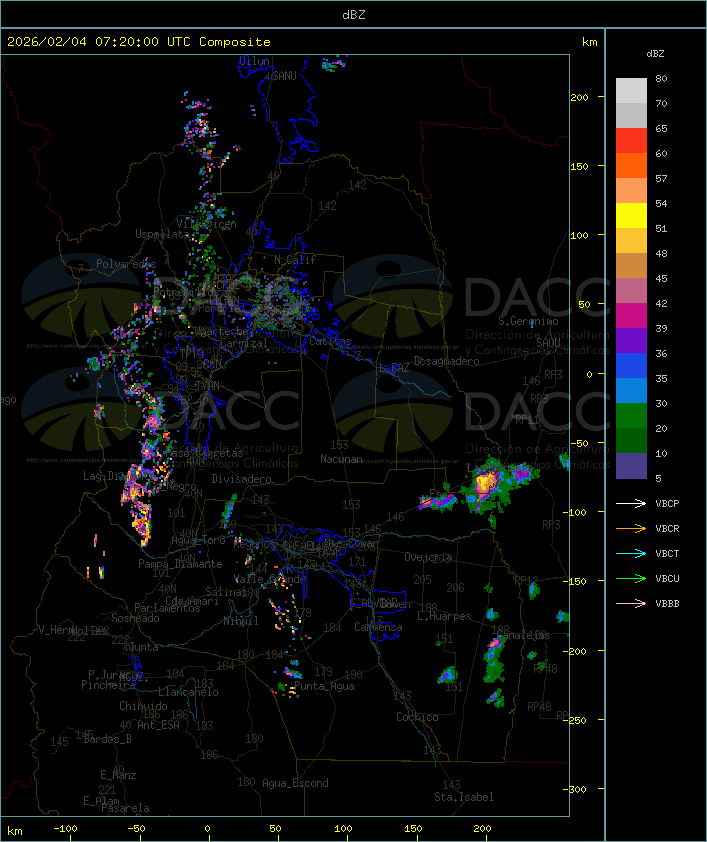Click the Divisadero place label

(242, 478)
